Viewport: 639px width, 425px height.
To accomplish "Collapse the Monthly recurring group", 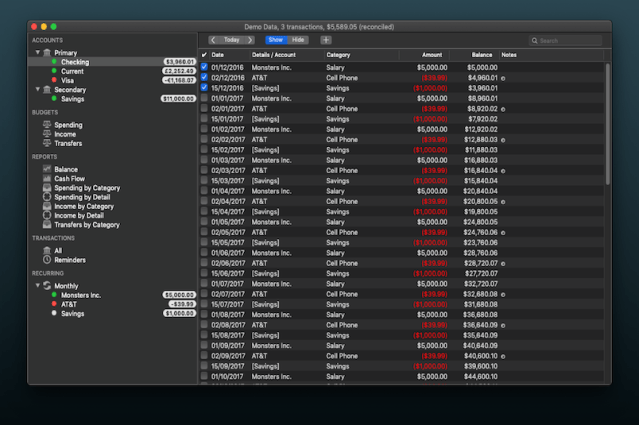I will point(37,285).
